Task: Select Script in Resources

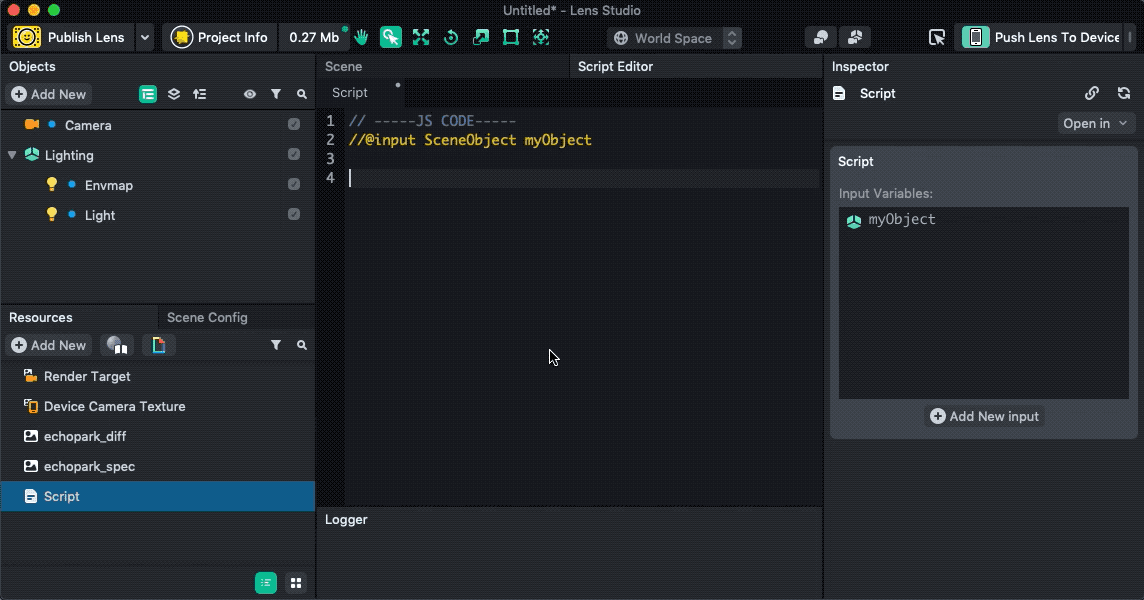Action: coord(158,496)
